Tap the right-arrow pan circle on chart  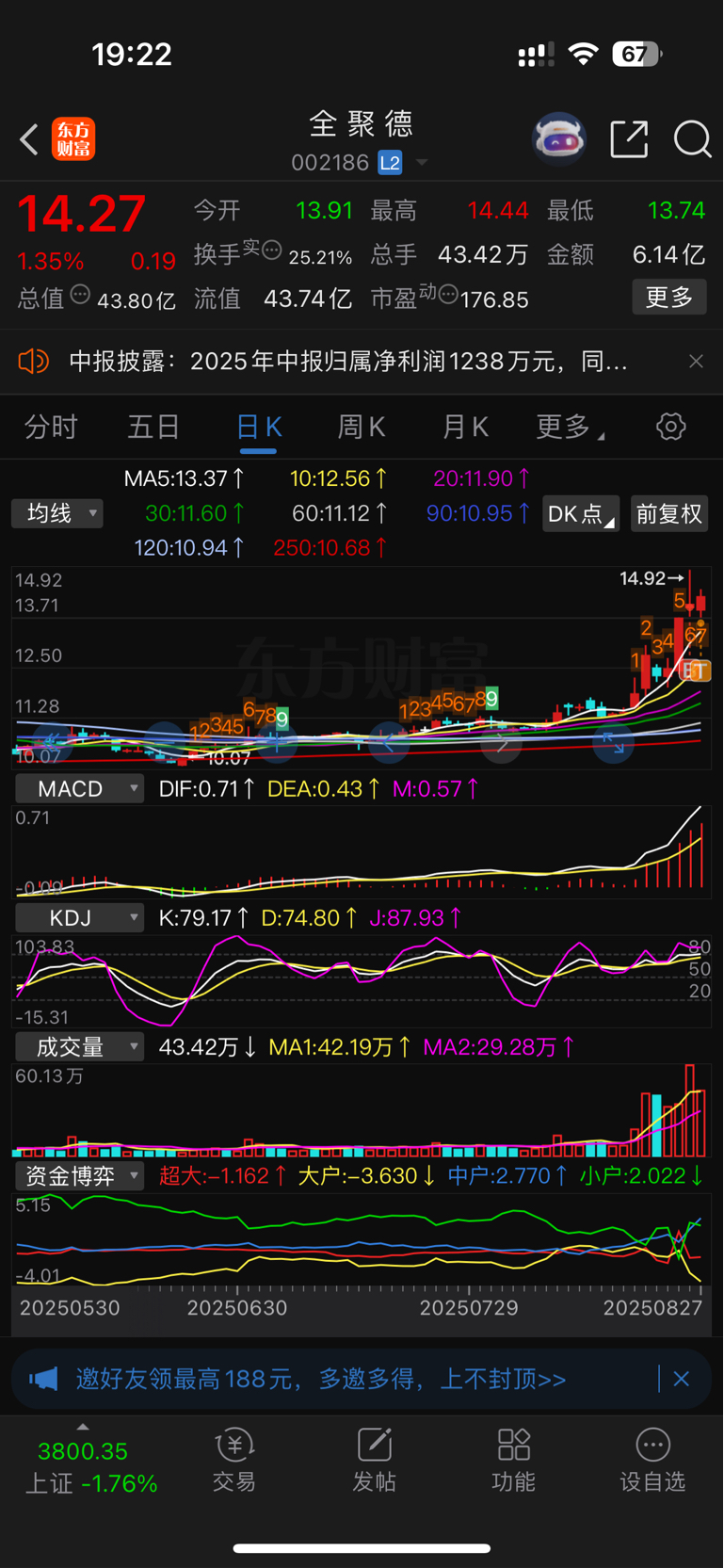tap(501, 743)
